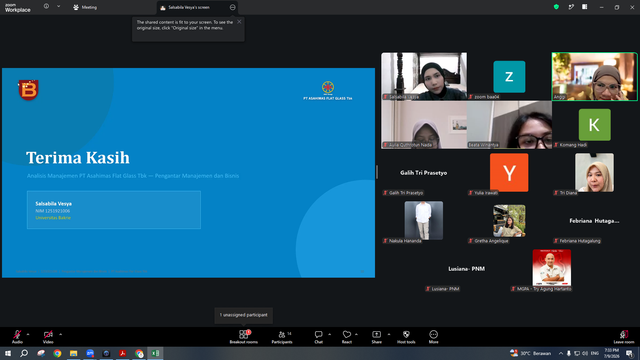Click the 'Terima Kasih' slide title
640x360 pixels.
[78, 158]
